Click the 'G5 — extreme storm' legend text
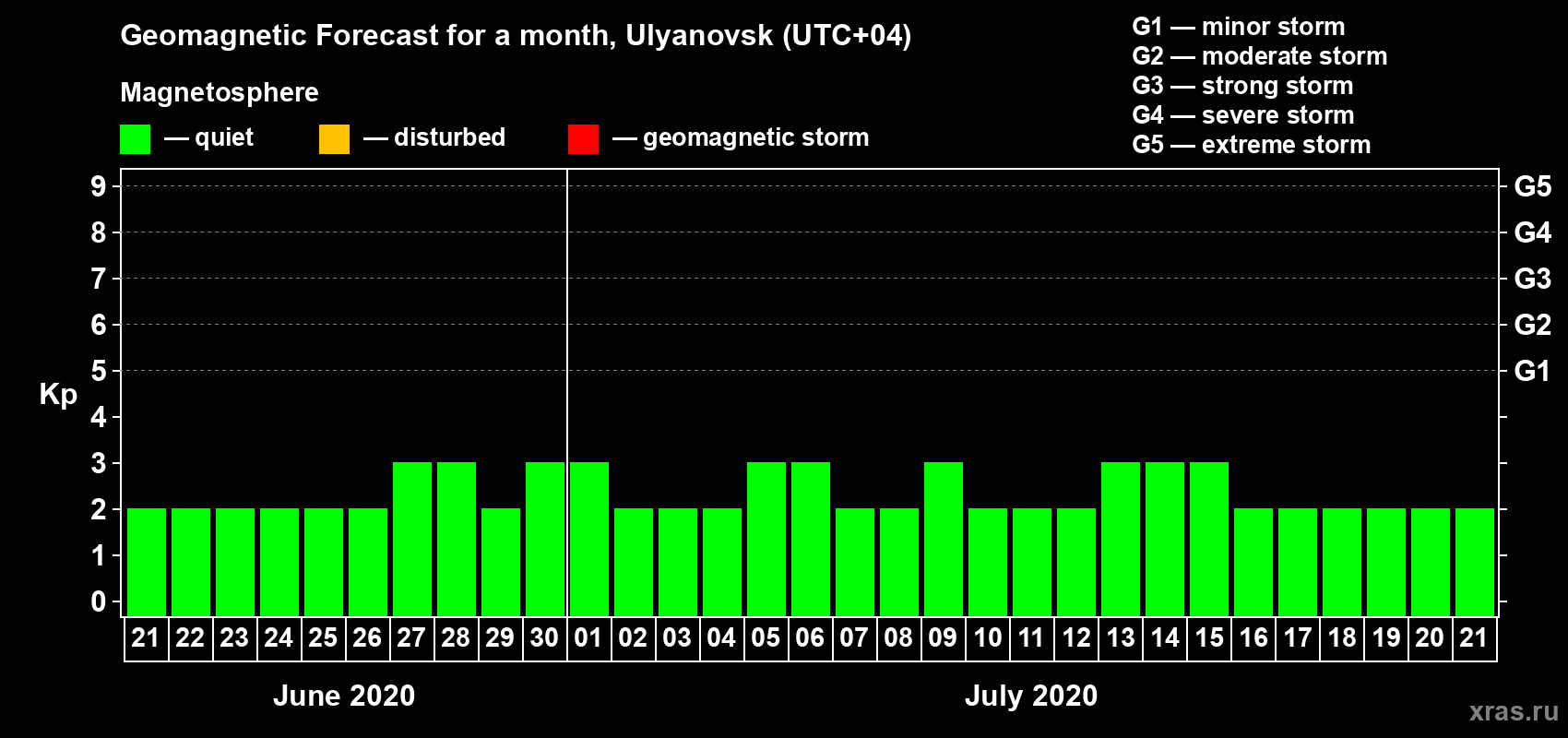Viewport: 1568px width, 738px height. [x=1252, y=145]
